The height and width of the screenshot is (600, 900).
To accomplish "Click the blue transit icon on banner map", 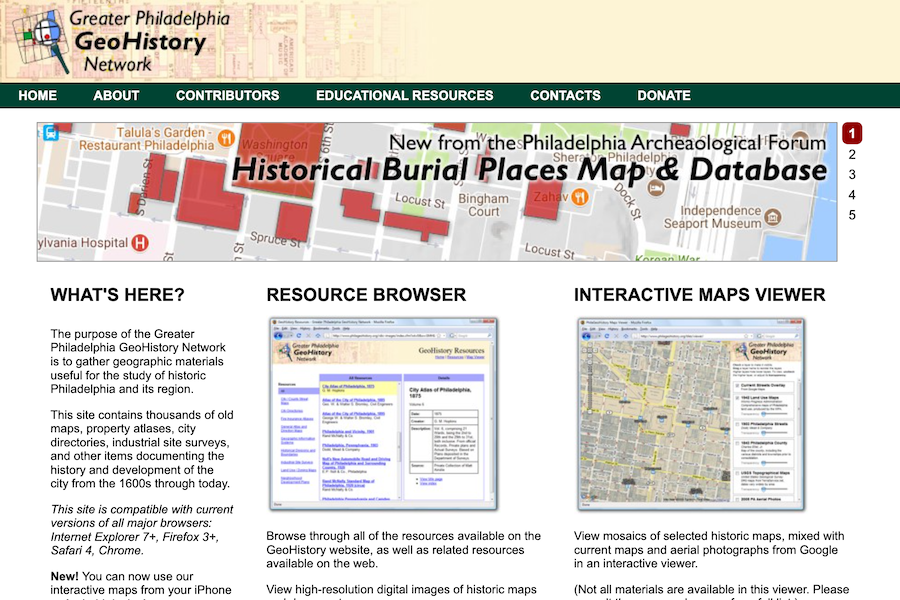I will click(50, 133).
